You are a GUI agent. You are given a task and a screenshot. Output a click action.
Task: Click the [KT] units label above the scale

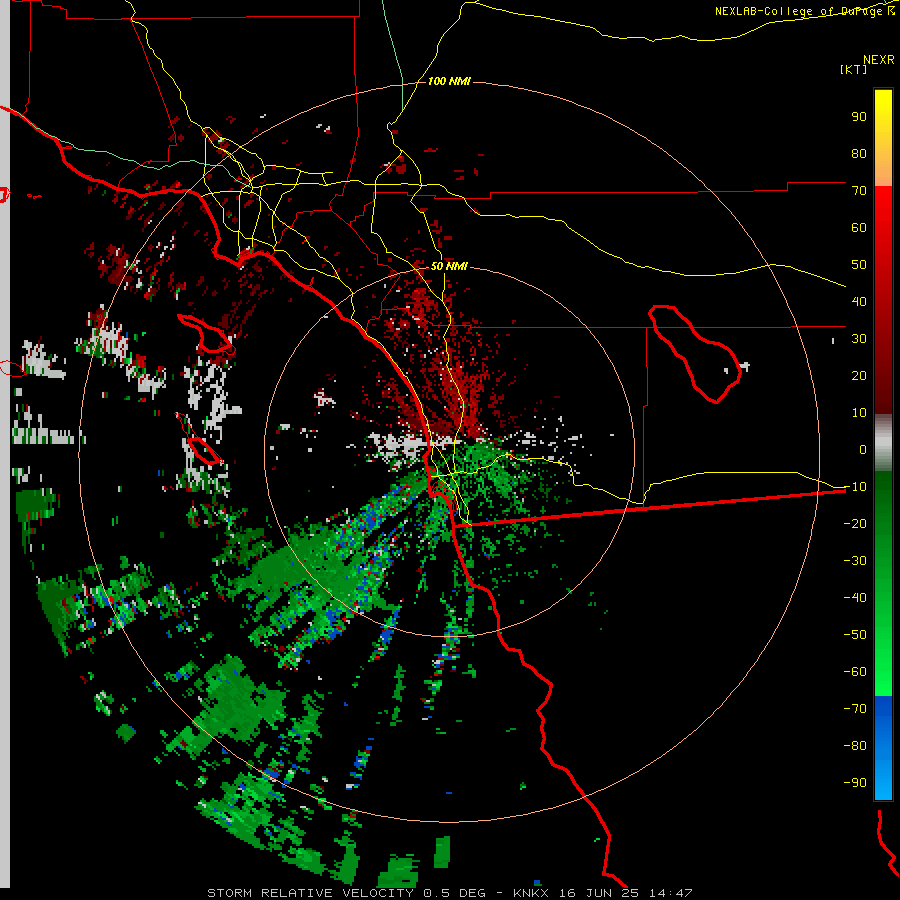(x=853, y=70)
